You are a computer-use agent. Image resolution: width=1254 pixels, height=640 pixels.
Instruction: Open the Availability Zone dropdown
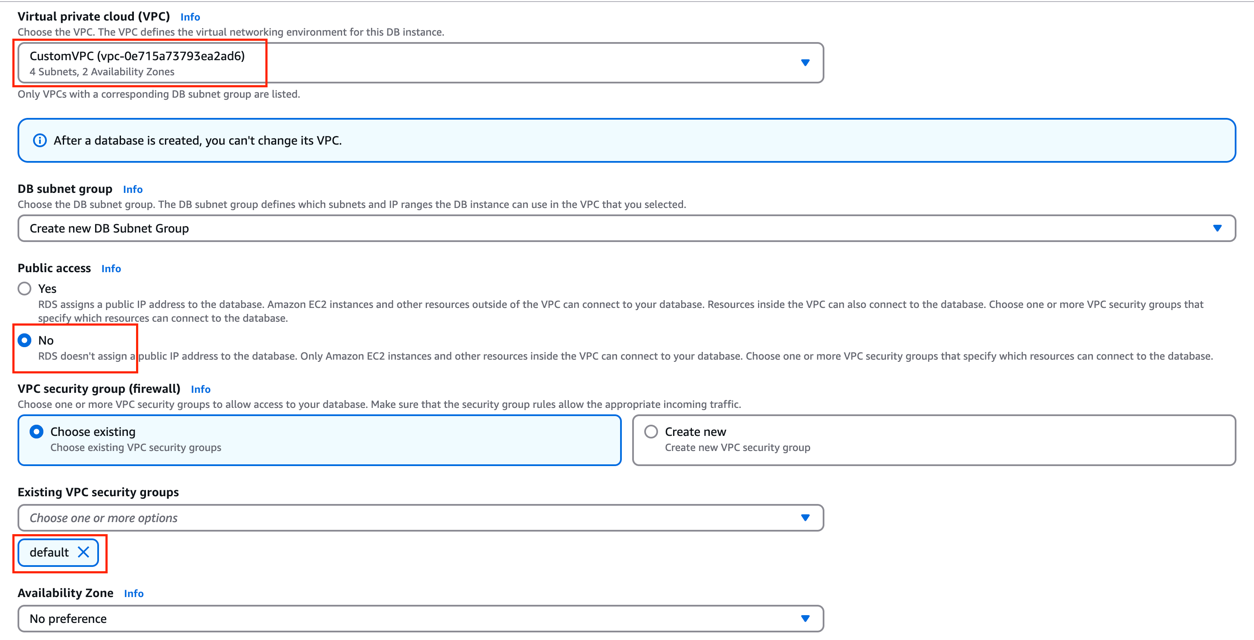coord(420,619)
